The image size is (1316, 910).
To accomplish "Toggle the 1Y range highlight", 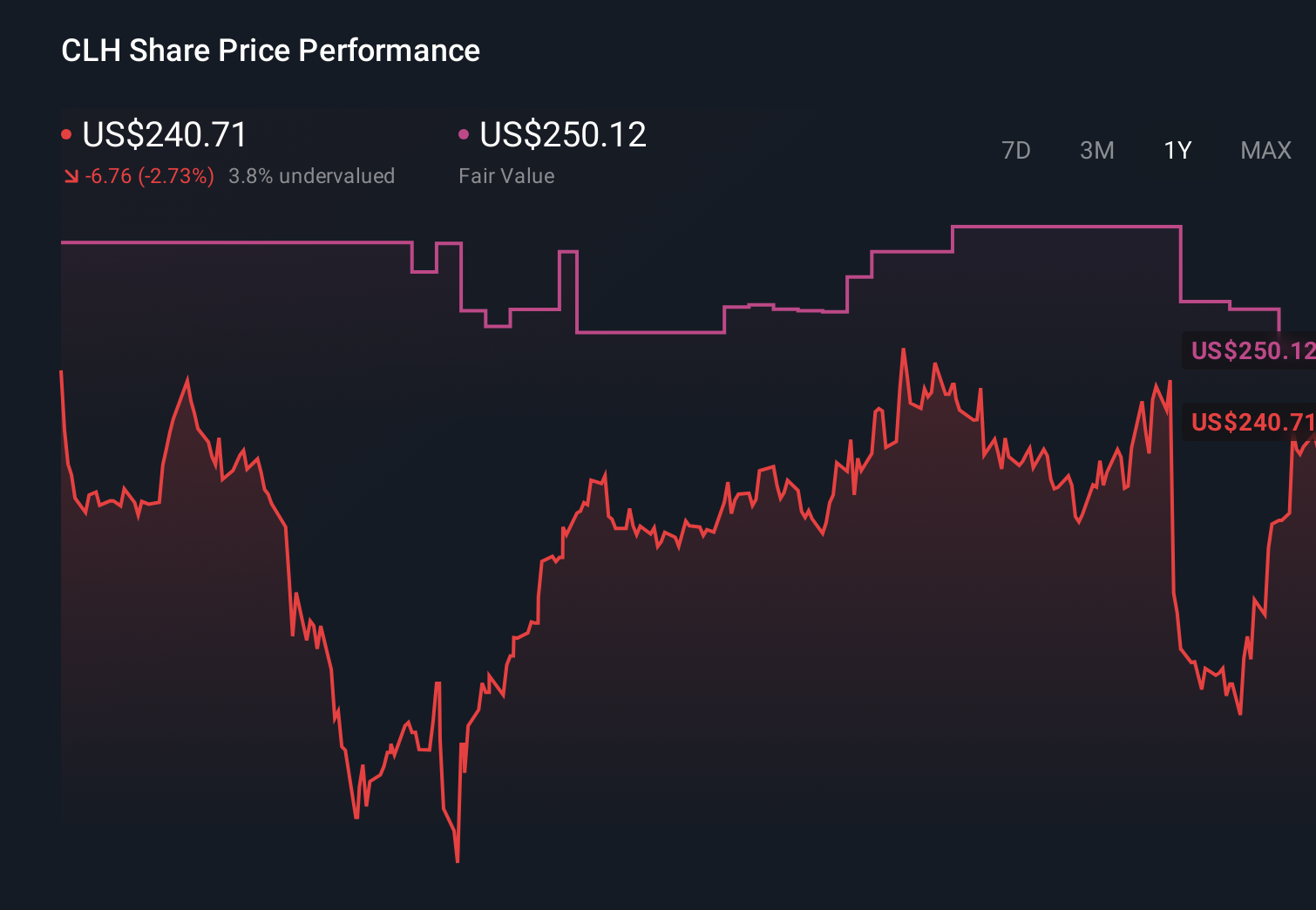I will [x=1177, y=150].
